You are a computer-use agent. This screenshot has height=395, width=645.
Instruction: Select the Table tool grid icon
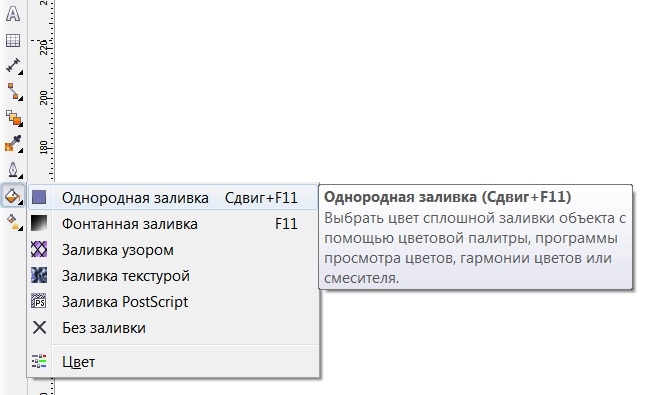(x=13, y=40)
